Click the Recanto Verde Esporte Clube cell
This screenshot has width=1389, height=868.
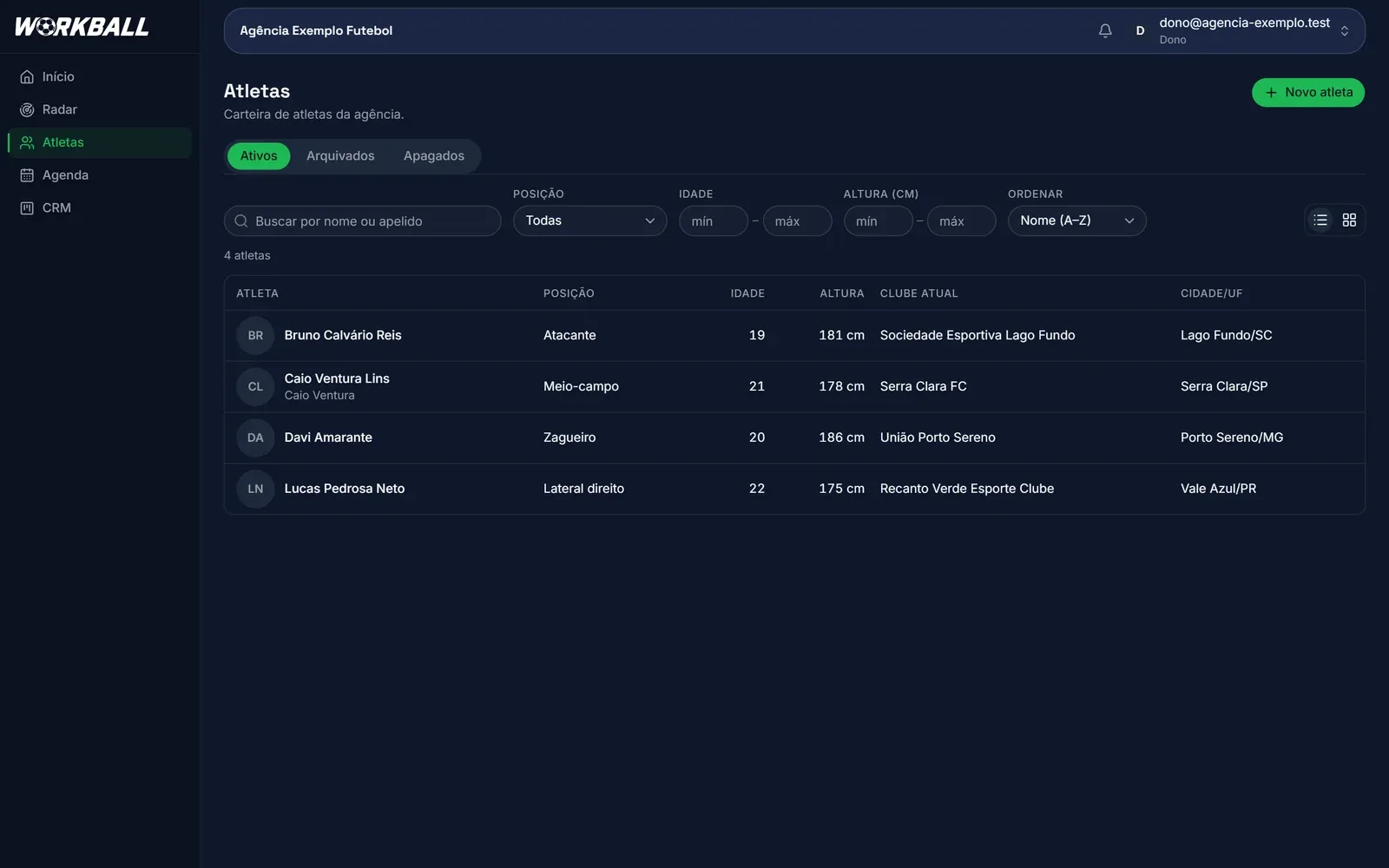click(967, 490)
